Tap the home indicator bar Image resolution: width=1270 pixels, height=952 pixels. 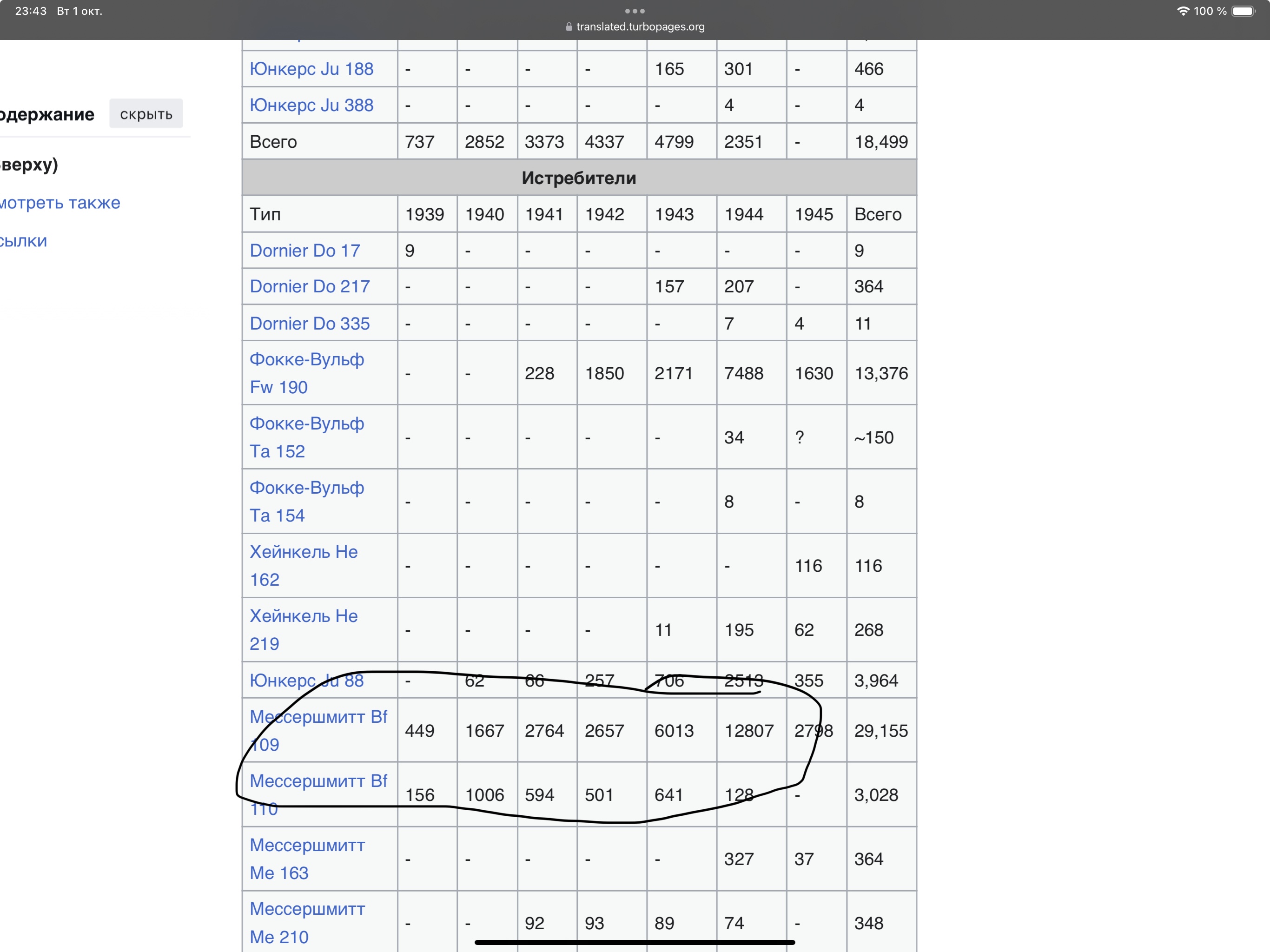635,942
